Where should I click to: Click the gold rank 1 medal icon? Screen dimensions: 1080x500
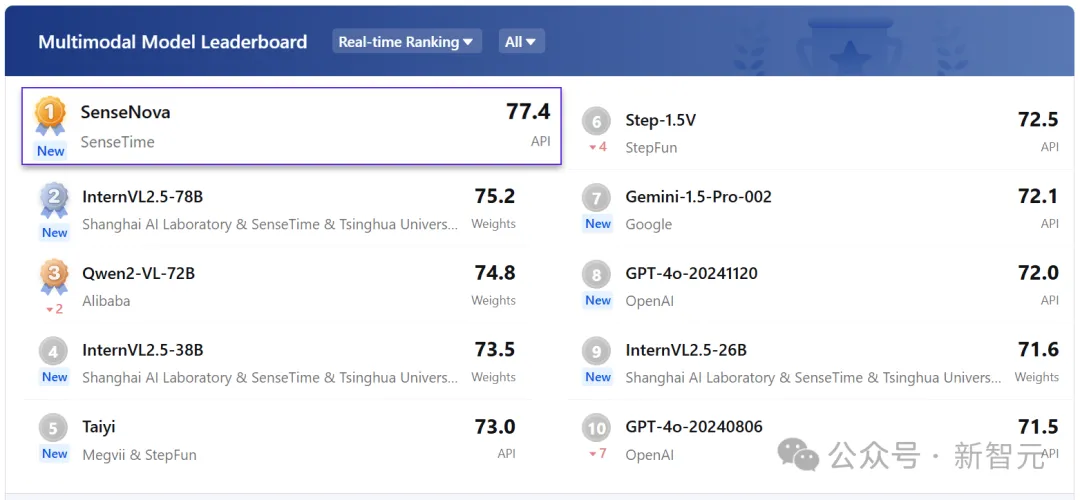pyautogui.click(x=50, y=116)
